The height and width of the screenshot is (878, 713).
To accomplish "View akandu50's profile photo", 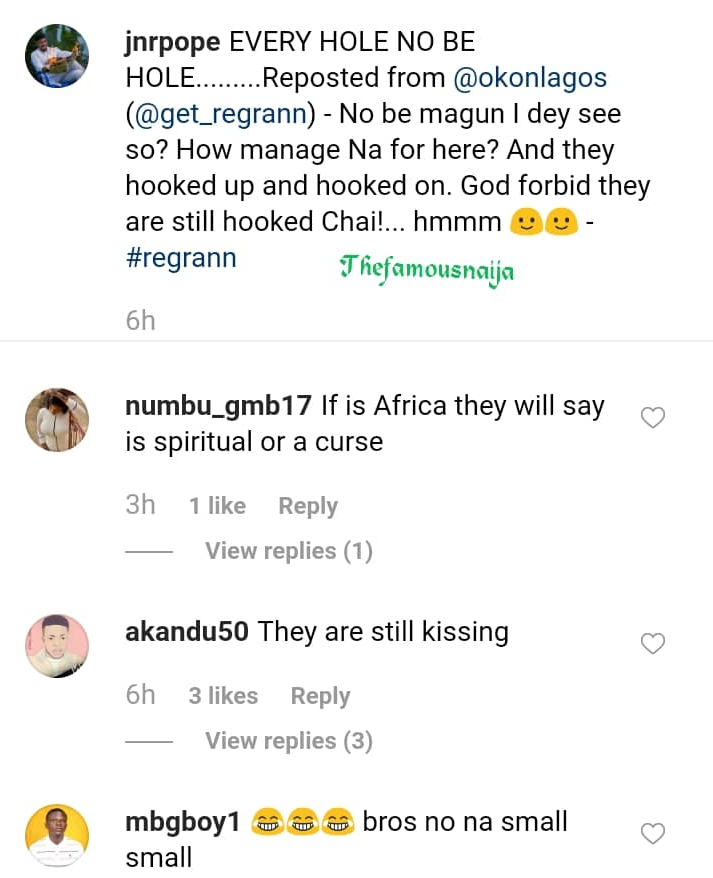I will point(58,646).
